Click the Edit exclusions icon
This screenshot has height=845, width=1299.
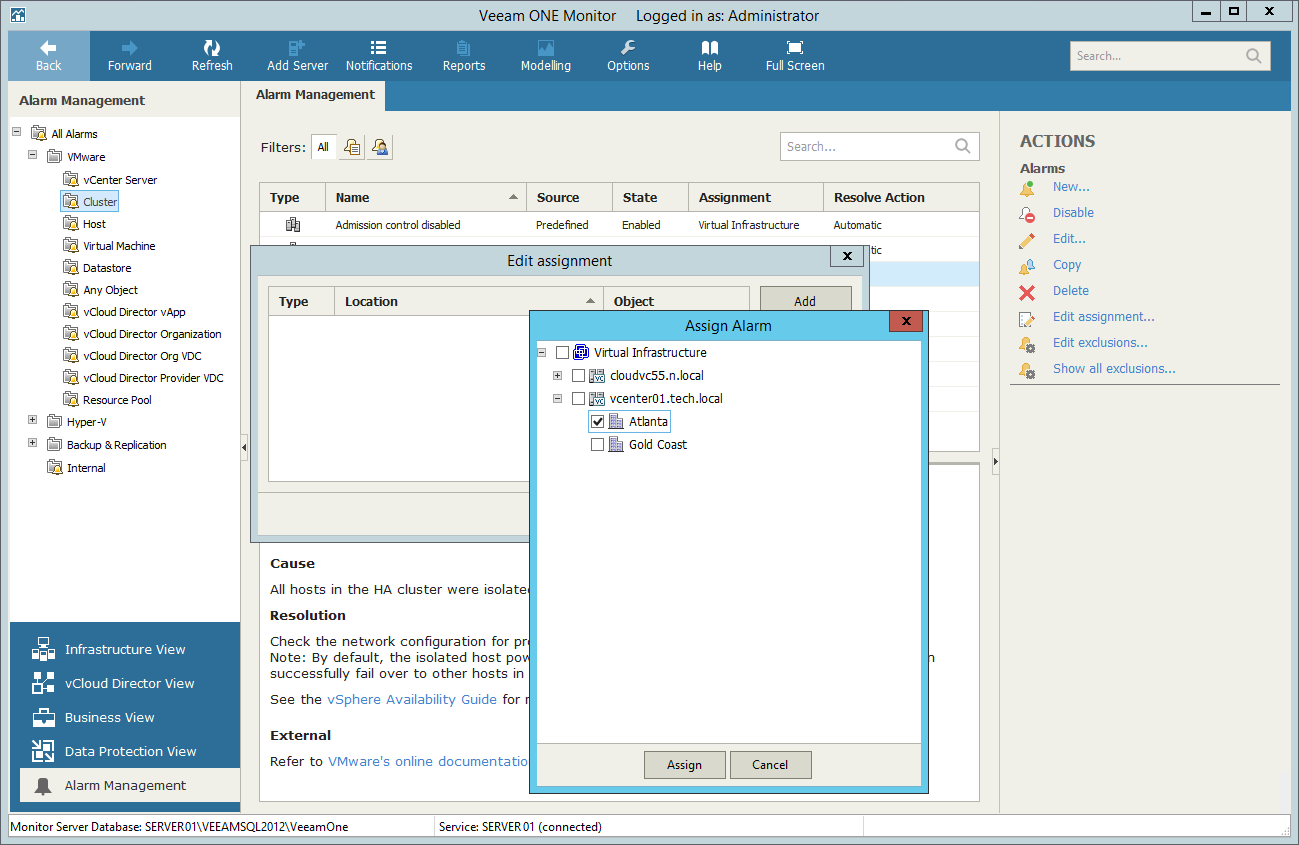pyautogui.click(x=1027, y=344)
